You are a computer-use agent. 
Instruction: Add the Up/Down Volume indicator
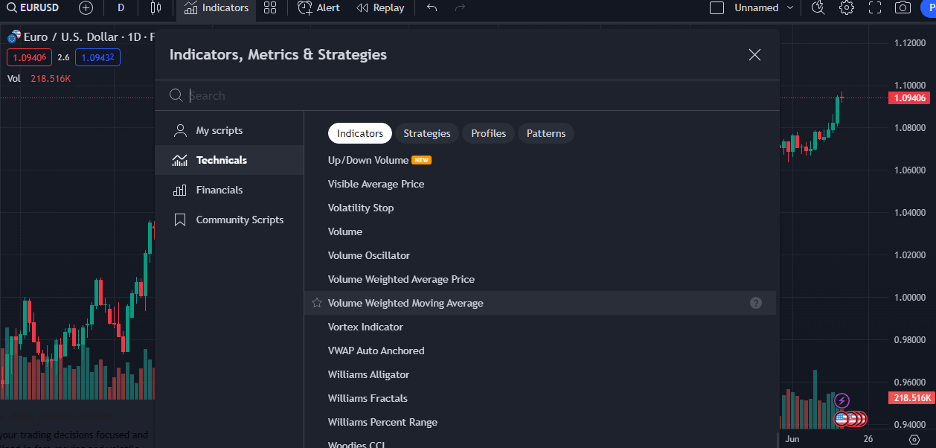(x=540, y=160)
